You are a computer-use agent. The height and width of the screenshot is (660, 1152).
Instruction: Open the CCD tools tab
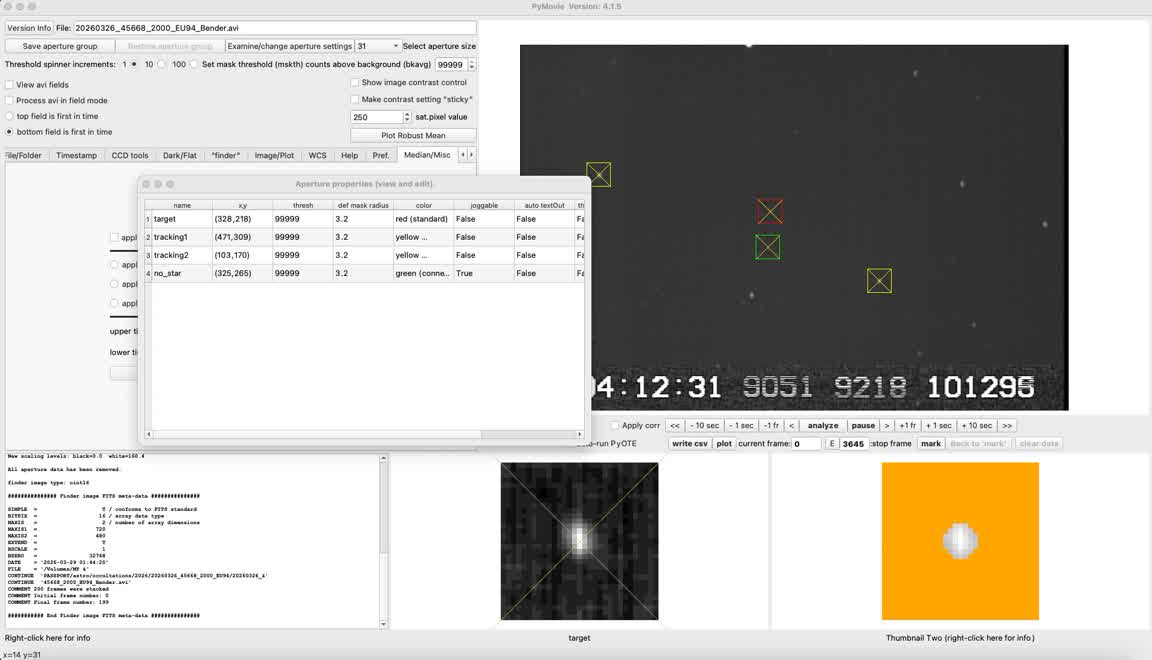click(130, 155)
